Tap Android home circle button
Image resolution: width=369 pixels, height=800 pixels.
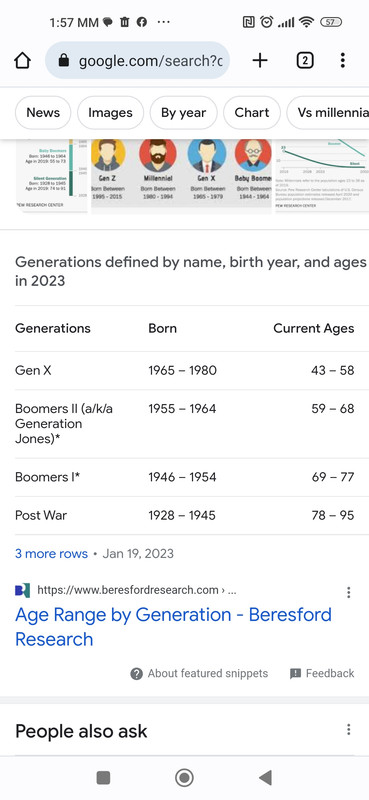(184, 778)
